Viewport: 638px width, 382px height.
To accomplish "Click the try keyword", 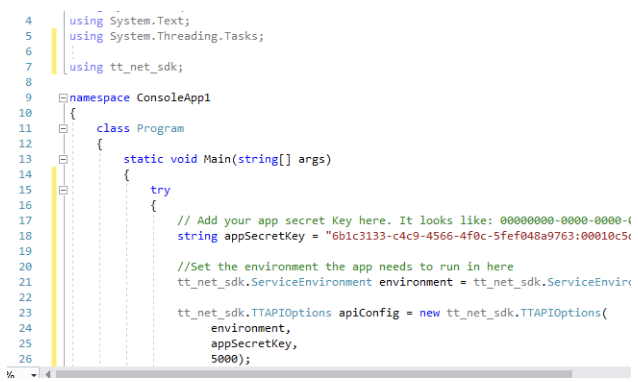I will (x=160, y=190).
